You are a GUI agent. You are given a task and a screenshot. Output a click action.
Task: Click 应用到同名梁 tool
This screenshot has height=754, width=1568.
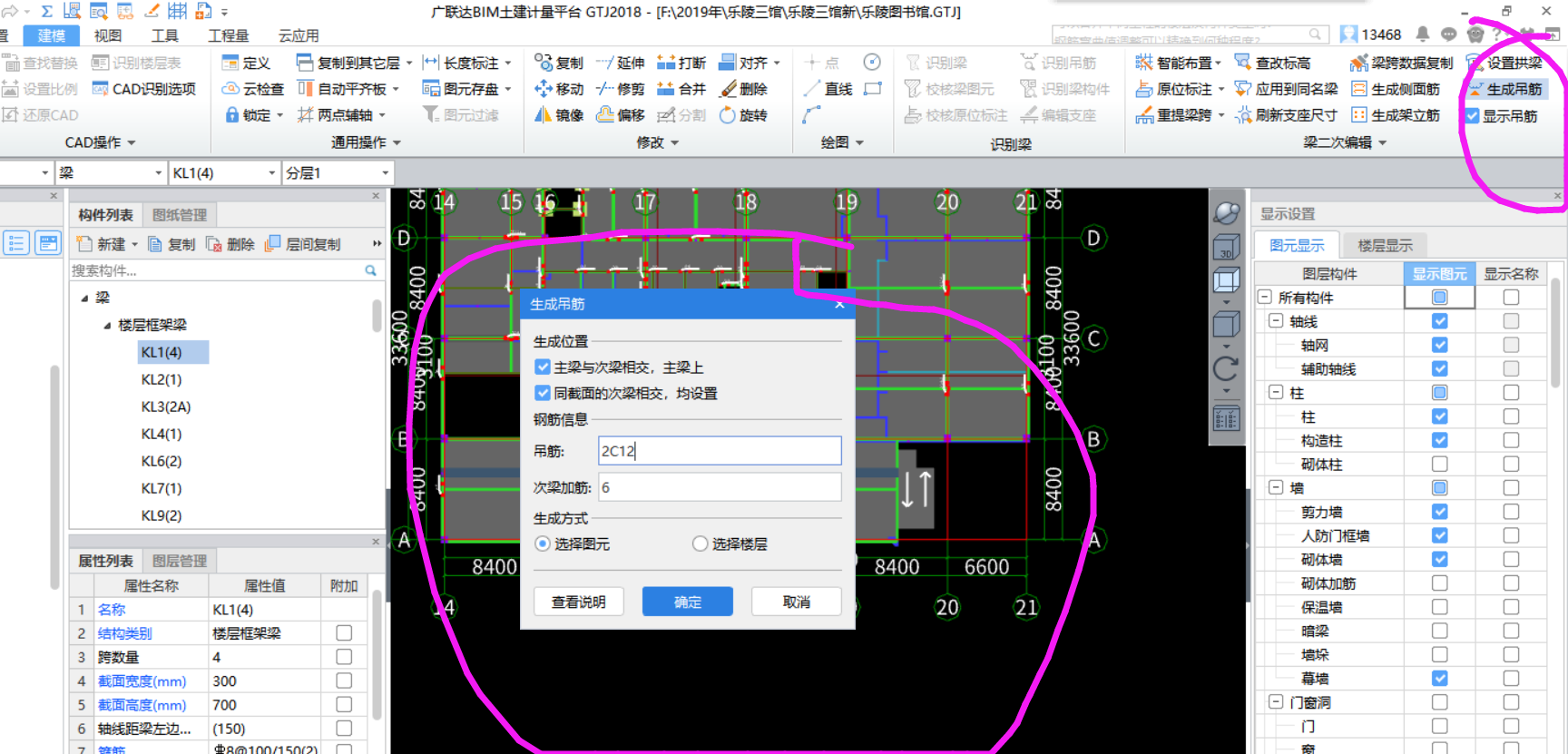[x=1286, y=89]
